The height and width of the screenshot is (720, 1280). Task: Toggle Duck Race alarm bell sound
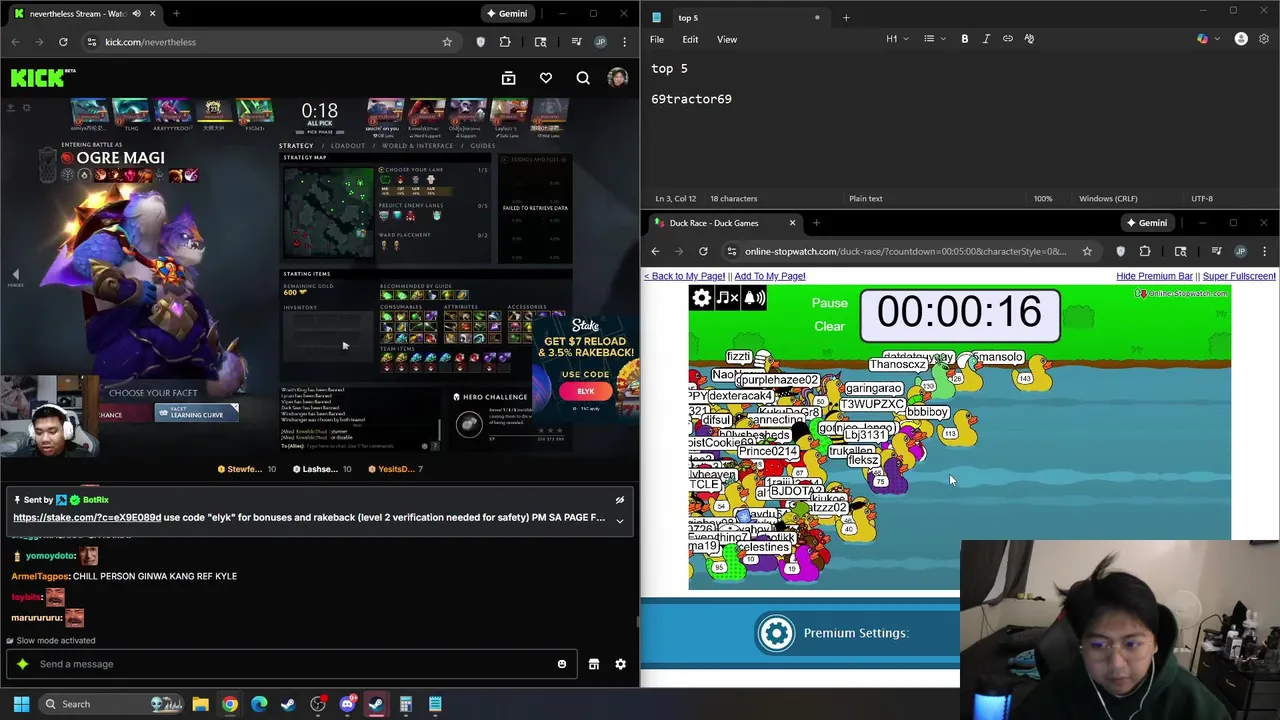coord(754,298)
